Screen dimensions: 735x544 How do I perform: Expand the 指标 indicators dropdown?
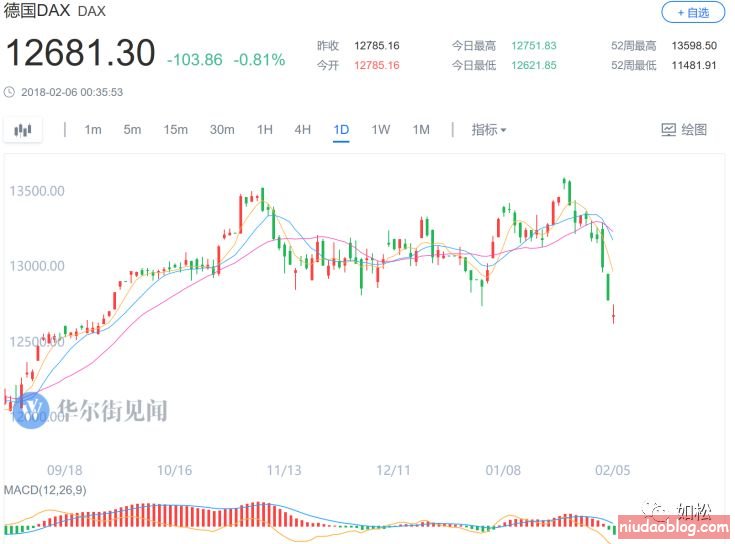click(488, 129)
